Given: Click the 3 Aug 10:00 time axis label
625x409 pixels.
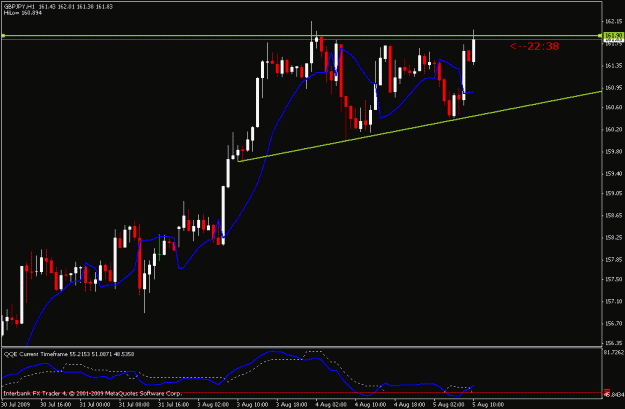Looking at the screenshot, I should pos(252,405).
